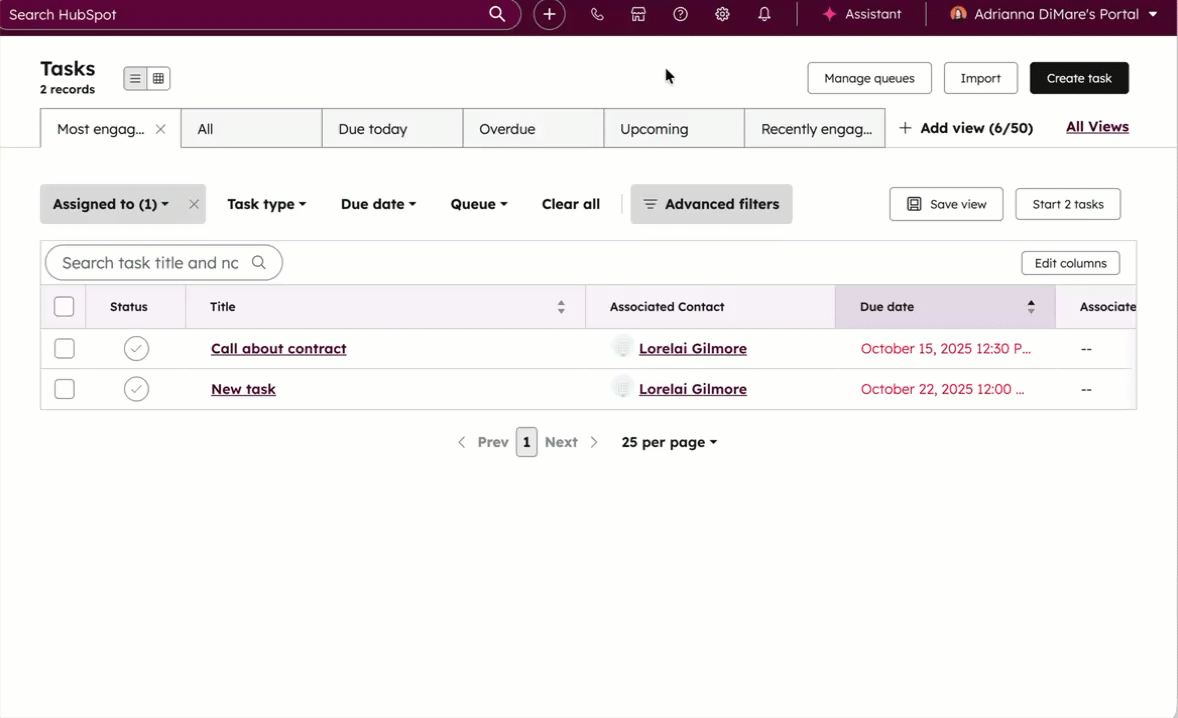Sort by Title column arrows
The width and height of the screenshot is (1178, 718).
(x=560, y=306)
